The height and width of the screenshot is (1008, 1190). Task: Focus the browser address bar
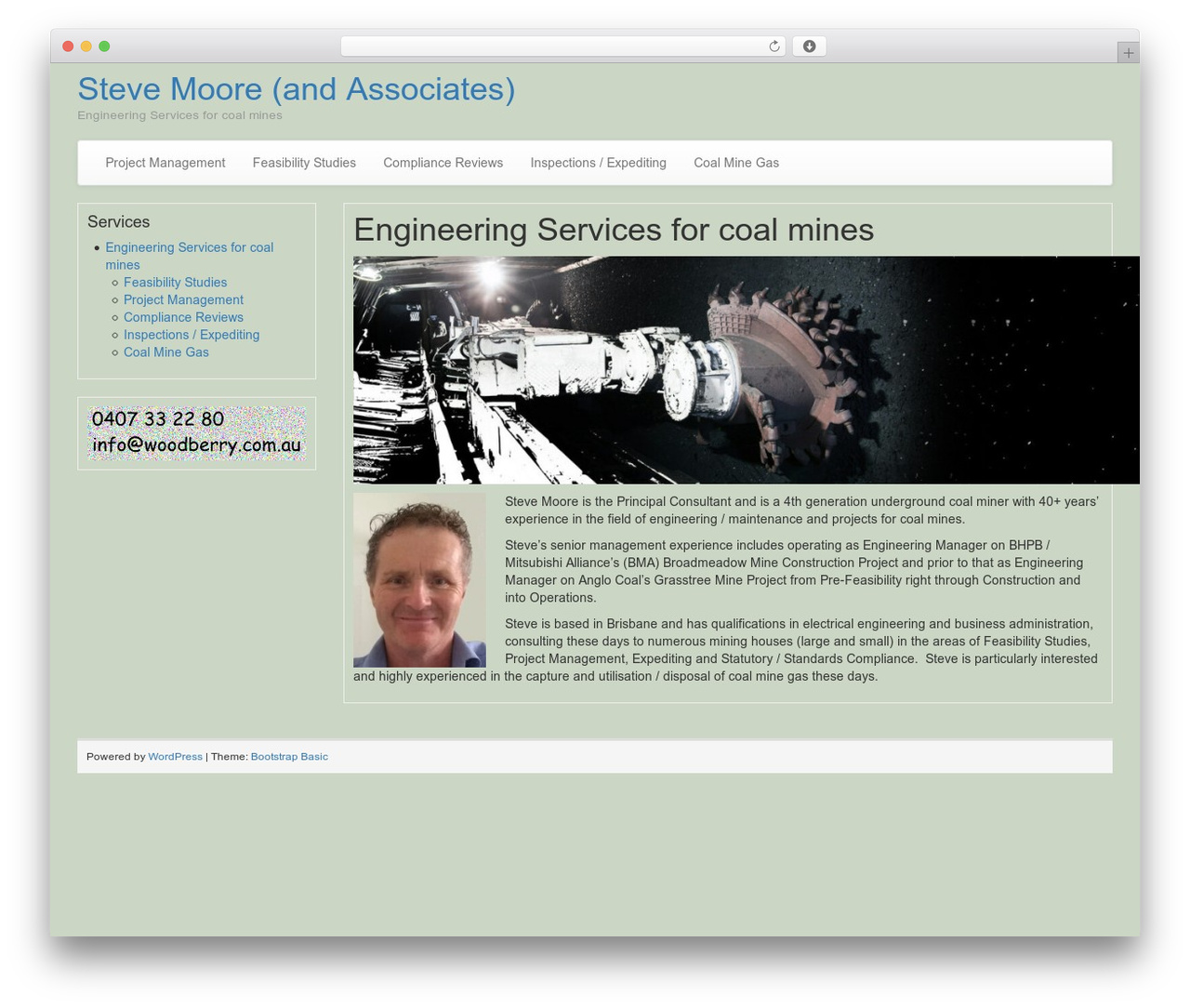pos(562,46)
